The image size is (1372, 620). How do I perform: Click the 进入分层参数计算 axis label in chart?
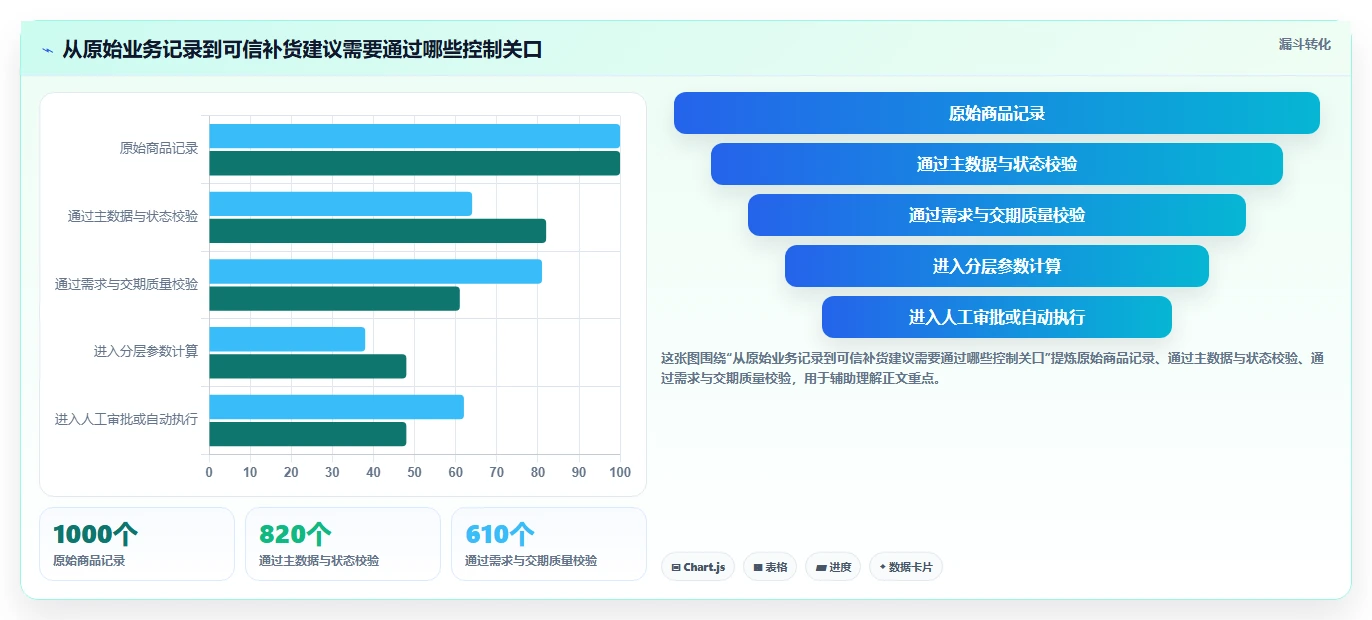click(x=146, y=352)
